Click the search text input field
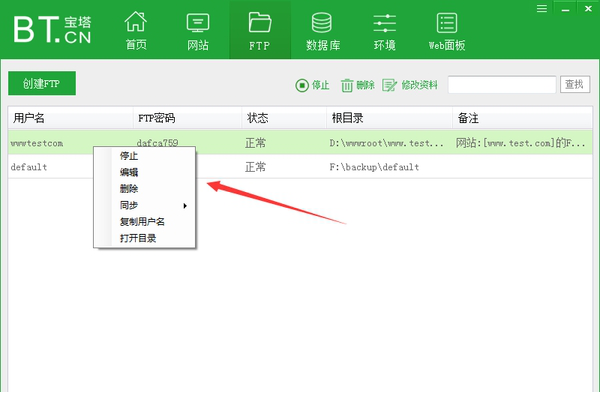The width and height of the screenshot is (600, 407). (x=502, y=86)
